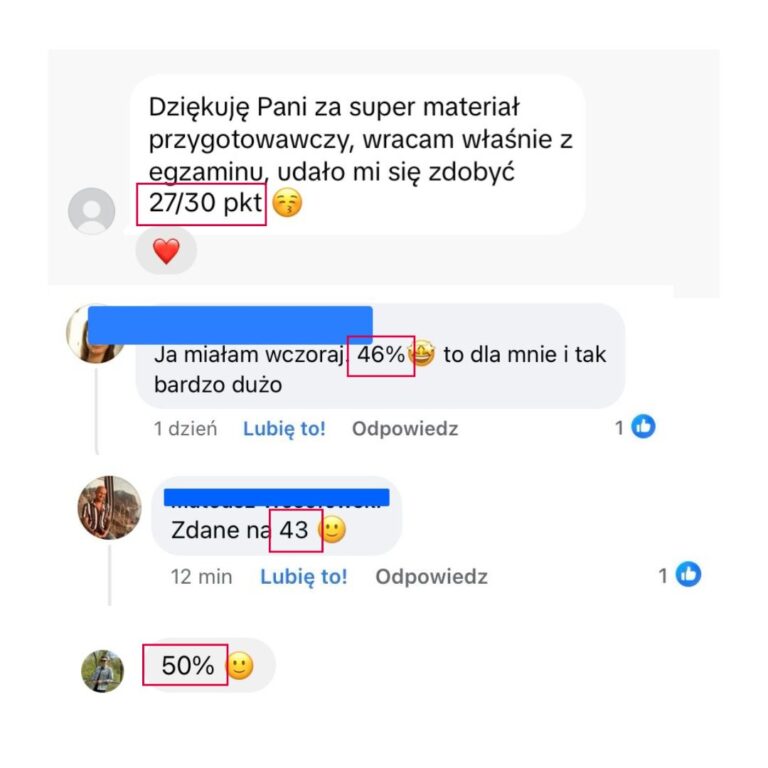The width and height of the screenshot is (768, 768).
Task: Open the profile photo of the 50% commenter
Action: point(102,671)
